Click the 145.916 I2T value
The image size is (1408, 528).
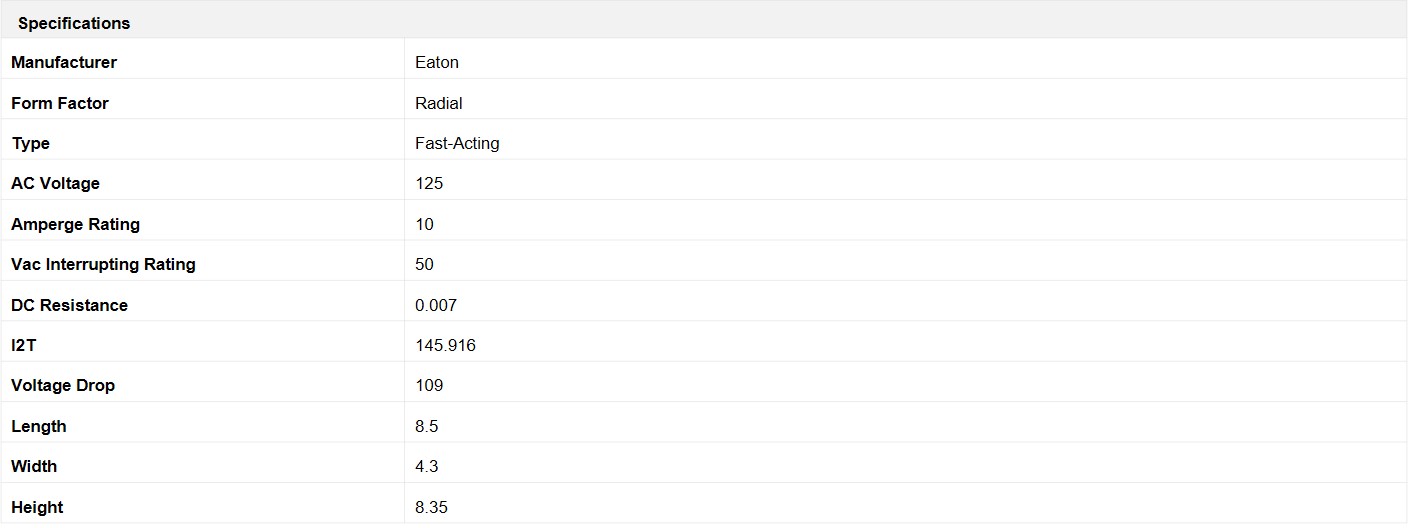445,345
